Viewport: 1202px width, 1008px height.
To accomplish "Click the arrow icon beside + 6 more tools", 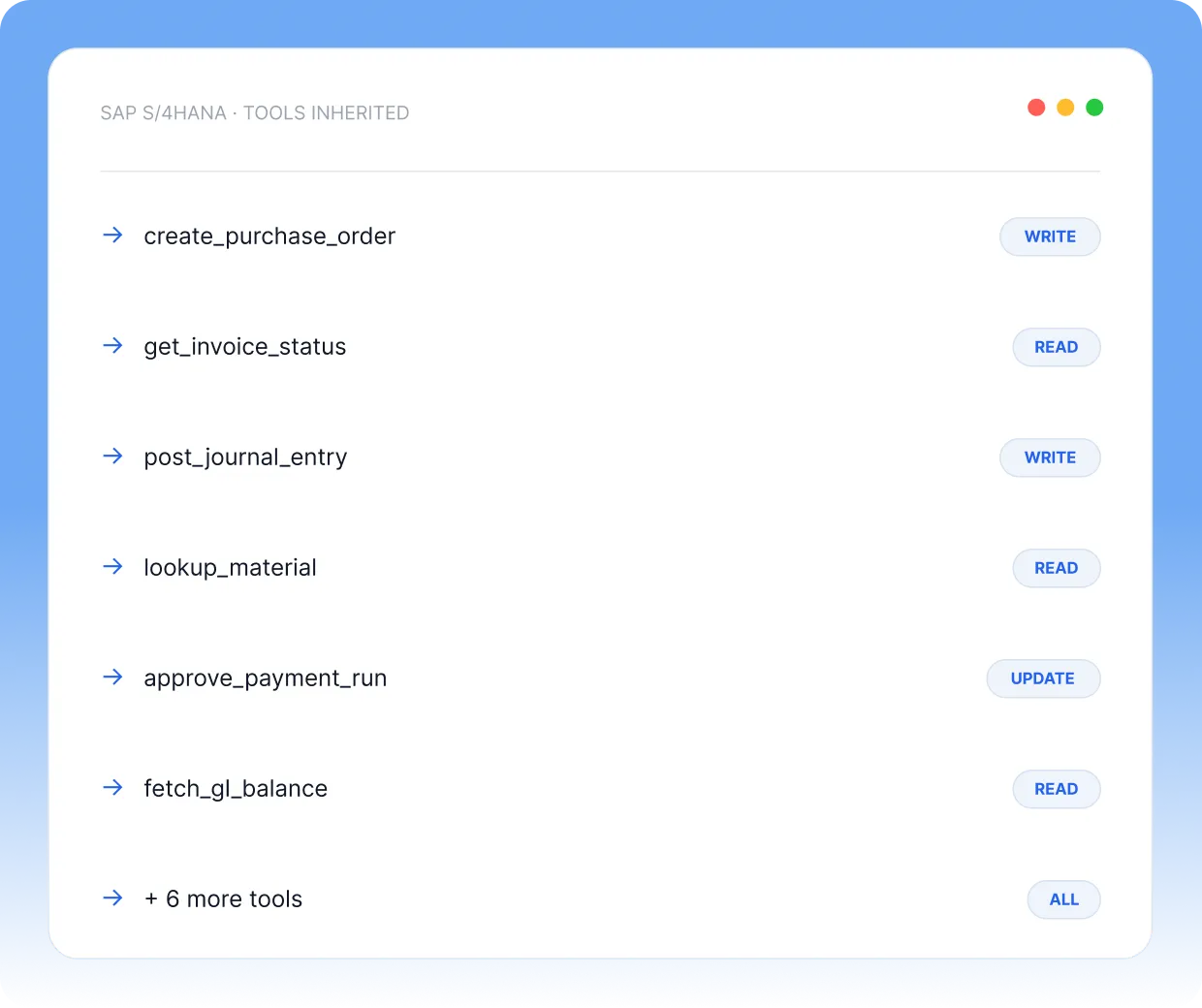I will [112, 898].
